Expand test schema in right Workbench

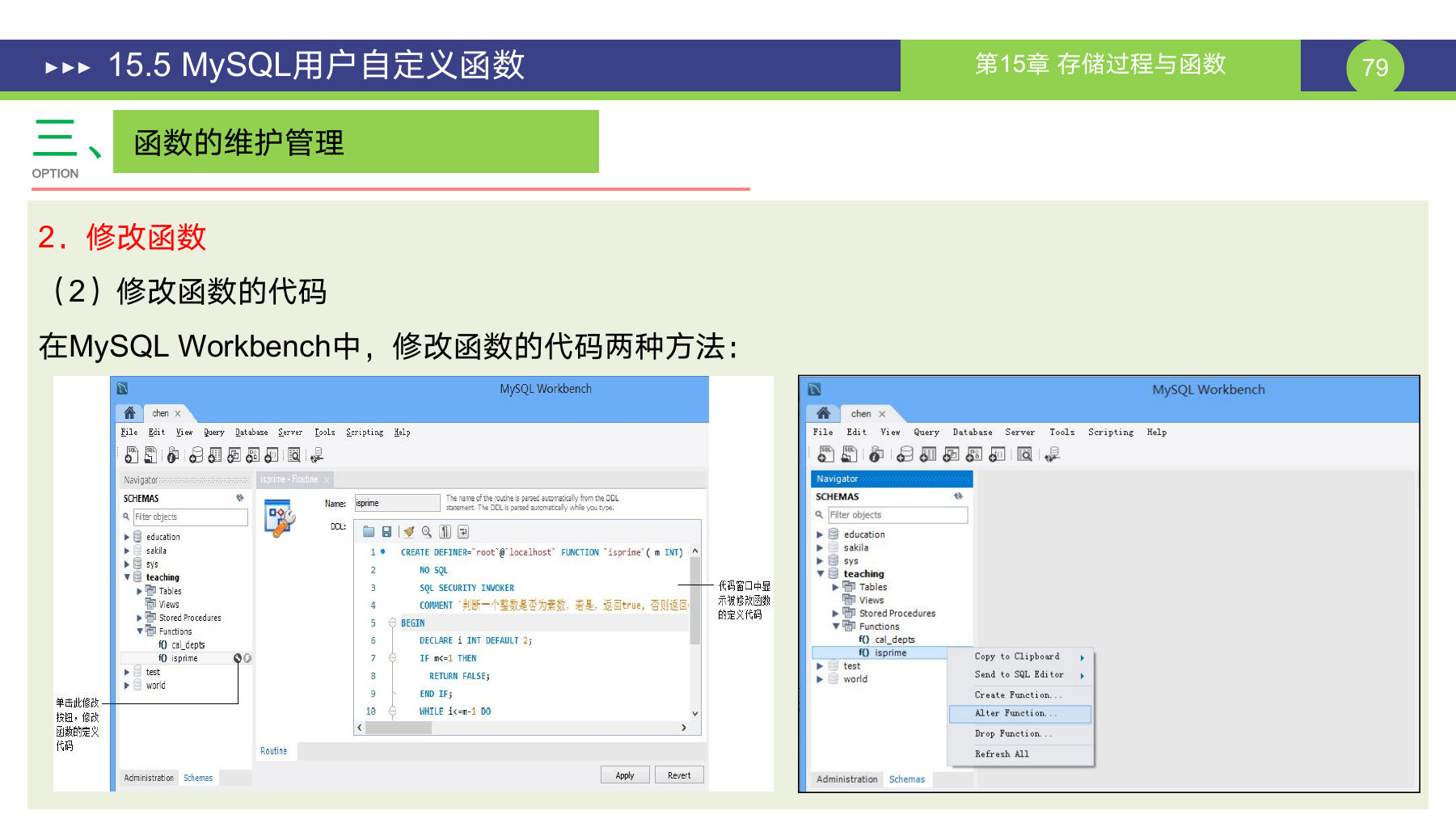tap(820, 666)
